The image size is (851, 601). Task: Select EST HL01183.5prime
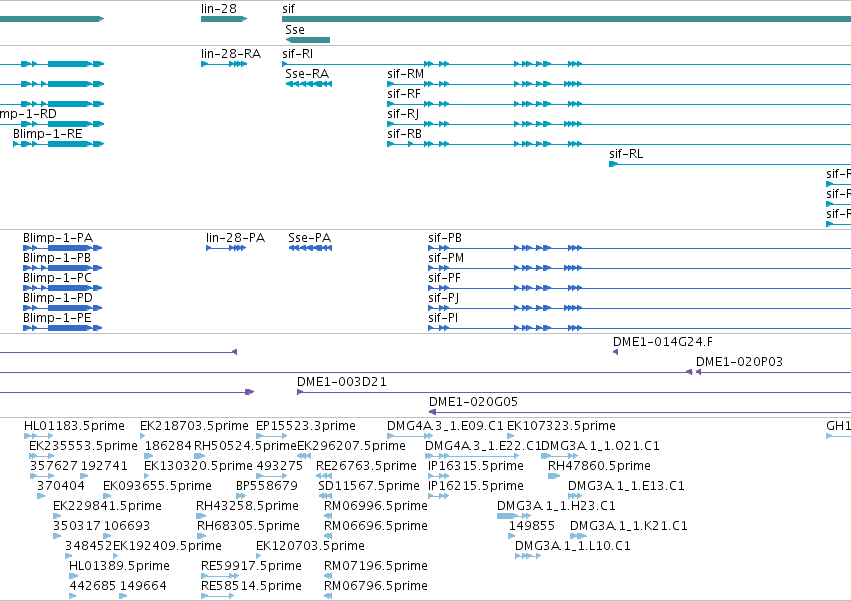[x=39, y=436]
